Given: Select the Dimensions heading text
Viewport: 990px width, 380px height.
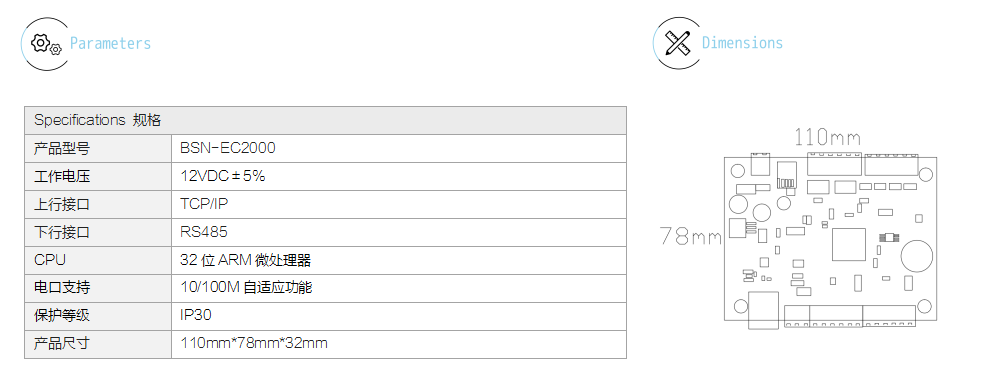Looking at the screenshot, I should pos(742,43).
